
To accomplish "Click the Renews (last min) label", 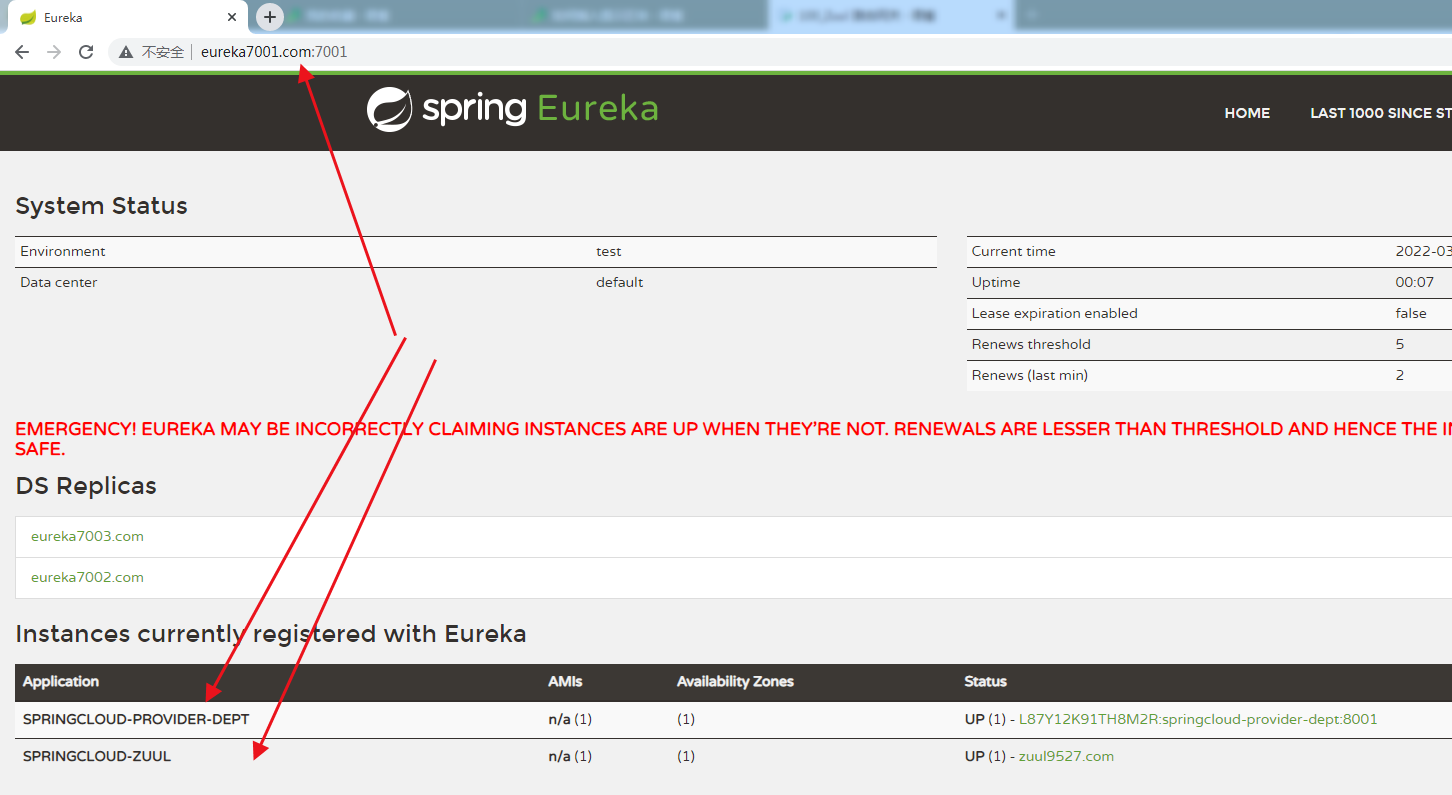I will tap(1030, 375).
